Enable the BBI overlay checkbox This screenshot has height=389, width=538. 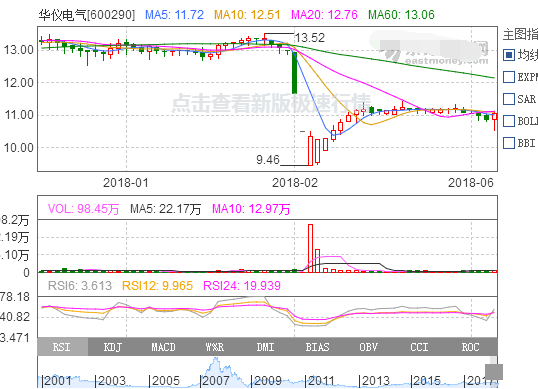click(x=509, y=143)
